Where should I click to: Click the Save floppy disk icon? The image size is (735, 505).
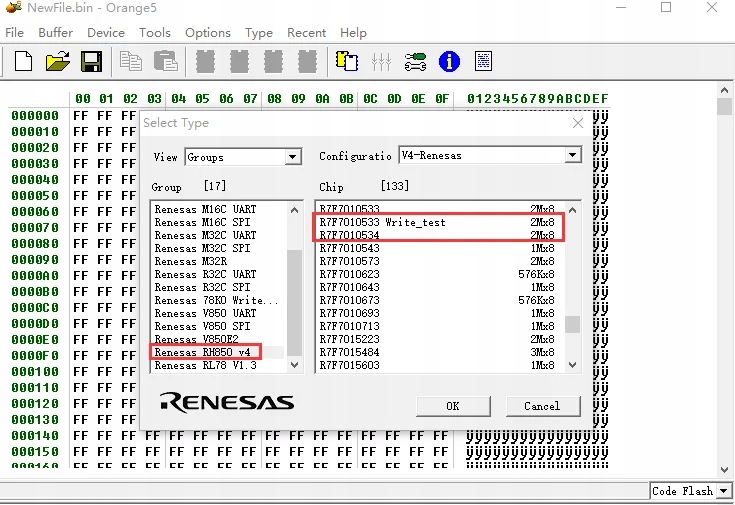pos(91,61)
